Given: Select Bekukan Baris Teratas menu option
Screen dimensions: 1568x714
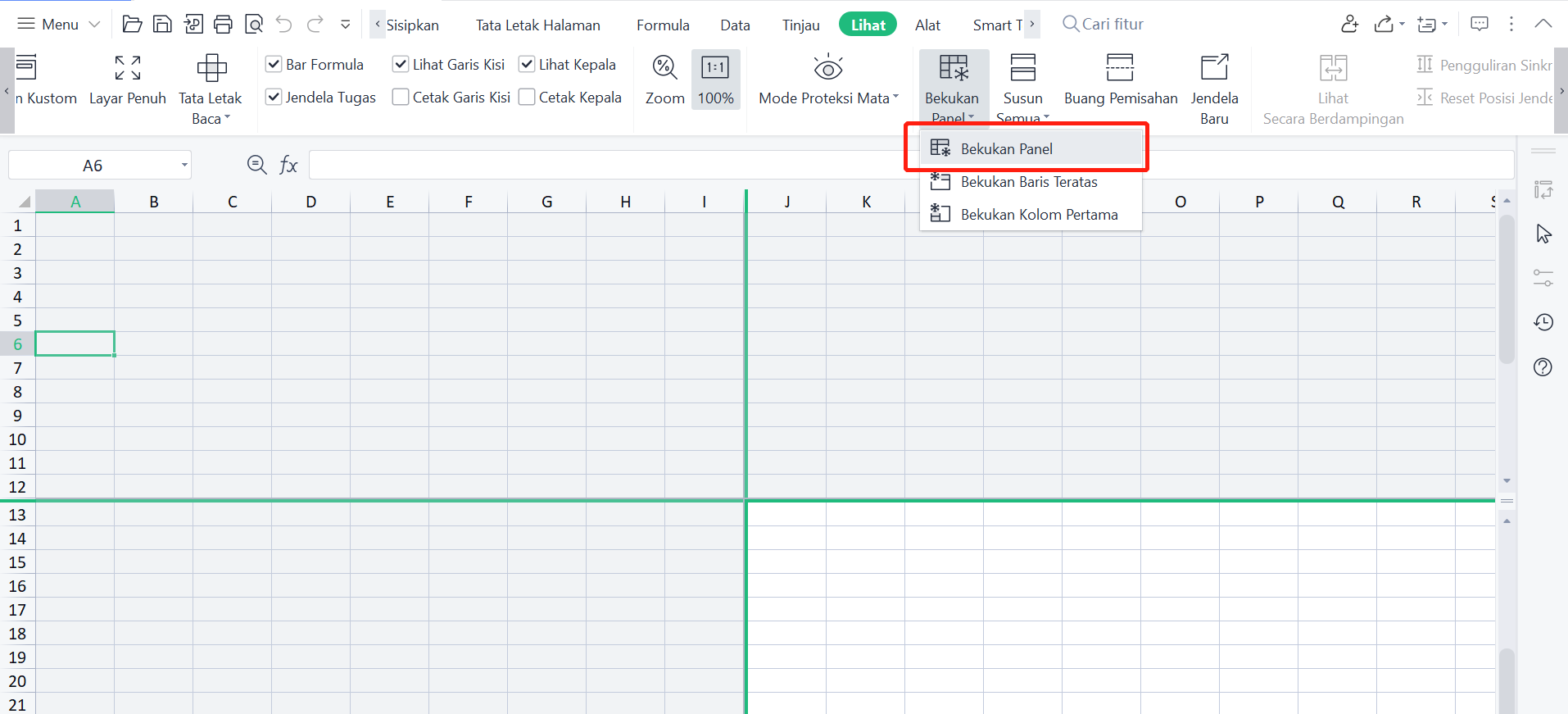Looking at the screenshot, I should (1029, 182).
